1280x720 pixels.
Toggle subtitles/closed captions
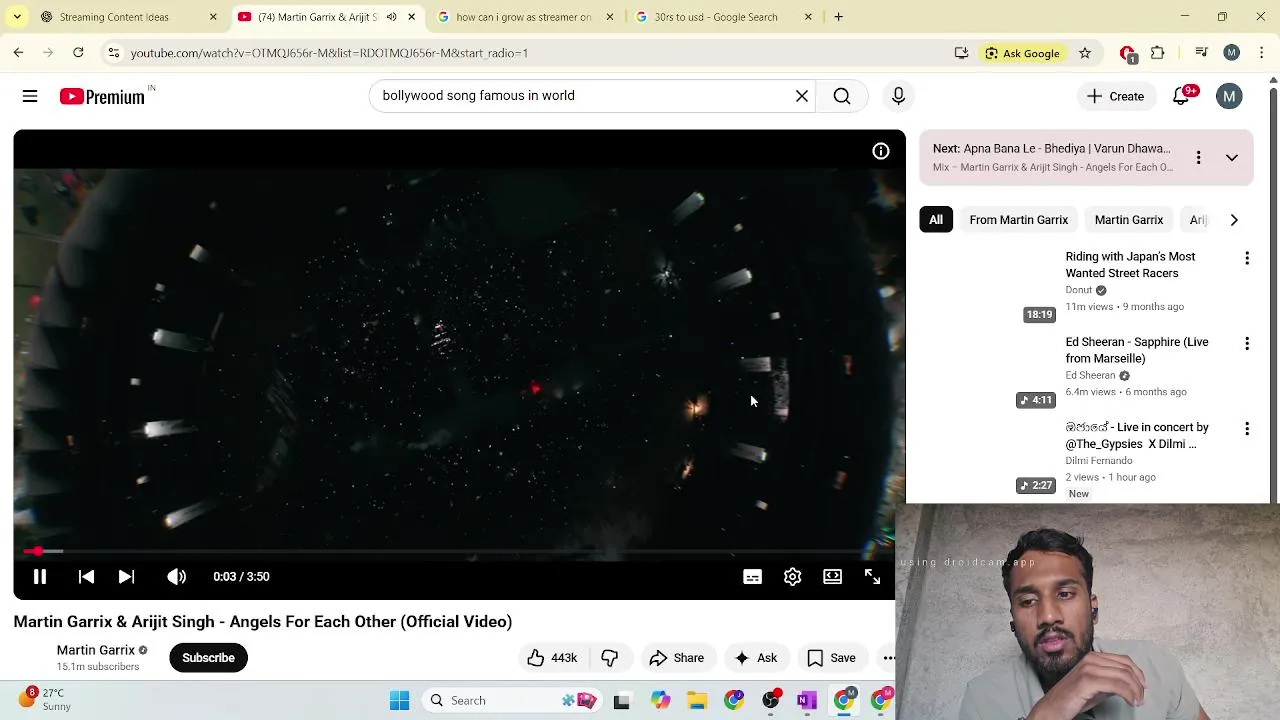tap(753, 577)
